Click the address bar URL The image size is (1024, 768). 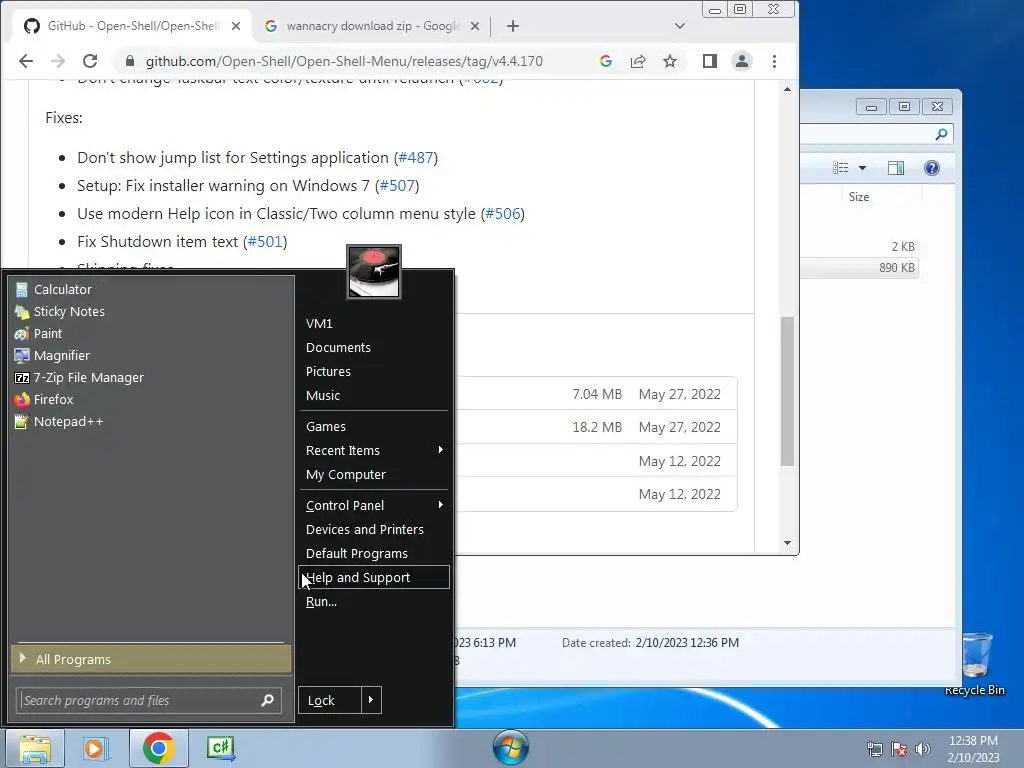pos(344,61)
